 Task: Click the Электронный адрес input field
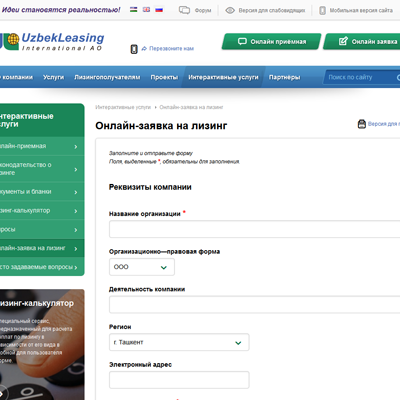179,380
